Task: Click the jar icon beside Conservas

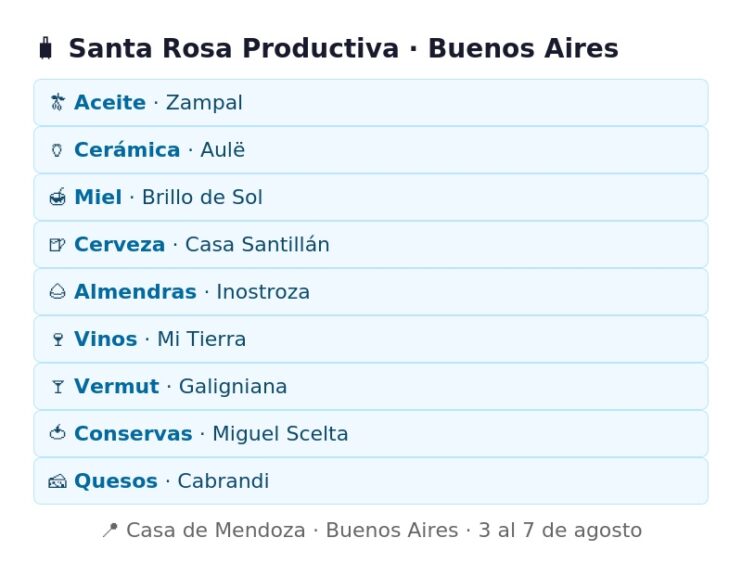Action: [x=57, y=433]
